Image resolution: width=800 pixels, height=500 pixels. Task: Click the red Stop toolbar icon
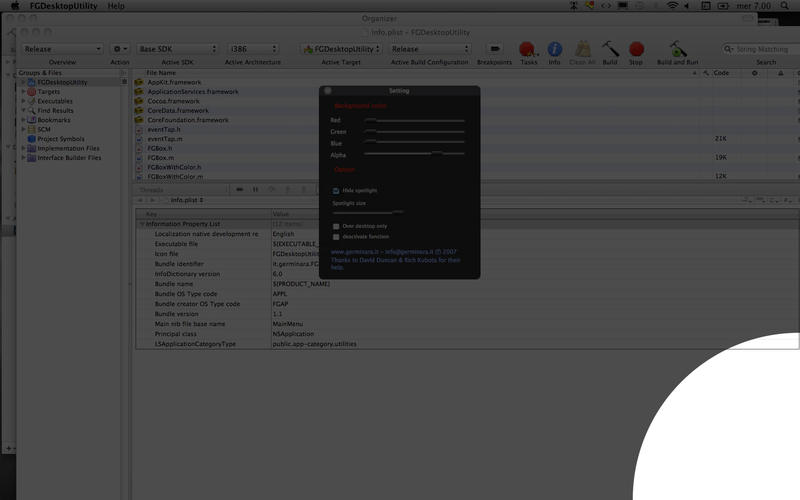click(x=636, y=49)
